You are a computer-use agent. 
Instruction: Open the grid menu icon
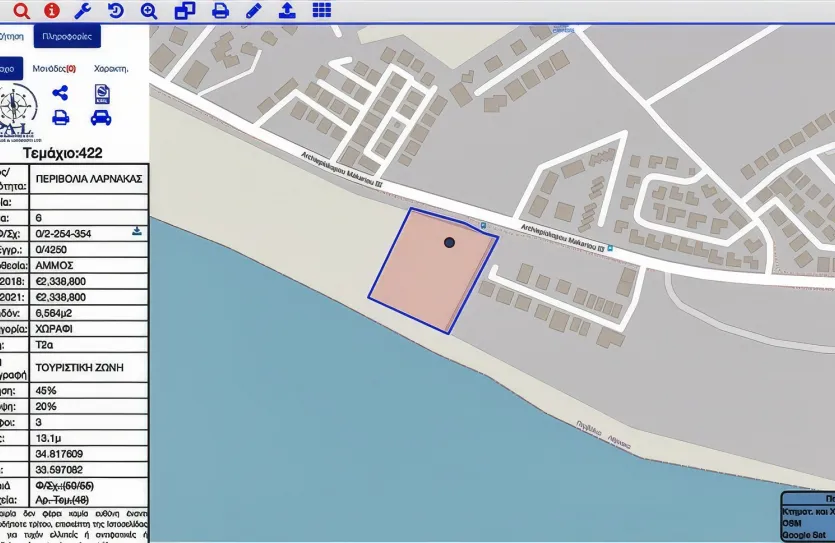[x=321, y=11]
